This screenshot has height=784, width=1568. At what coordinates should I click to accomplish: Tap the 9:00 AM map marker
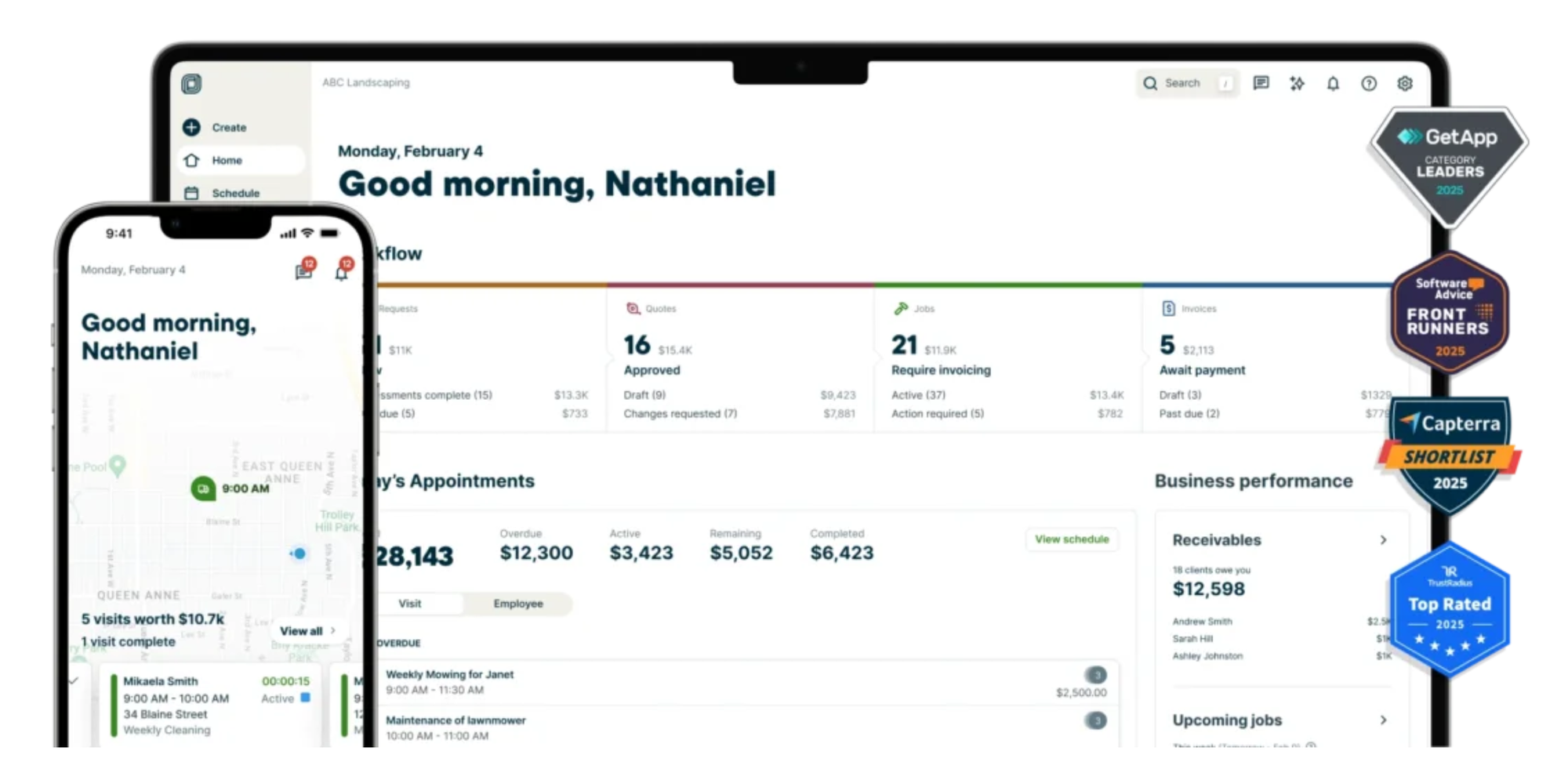[204, 488]
